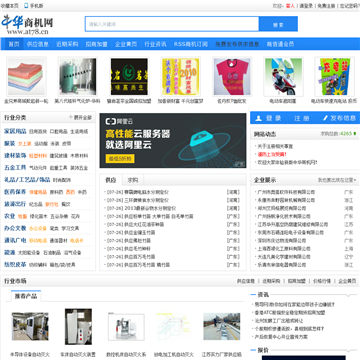
Task: Open the gas furnace product thumbnail
Action: tap(78, 77)
